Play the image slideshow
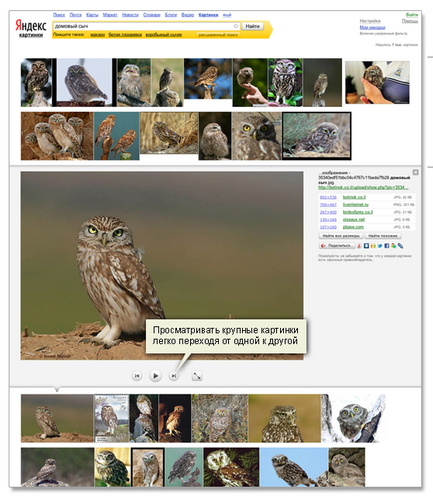 155,376
